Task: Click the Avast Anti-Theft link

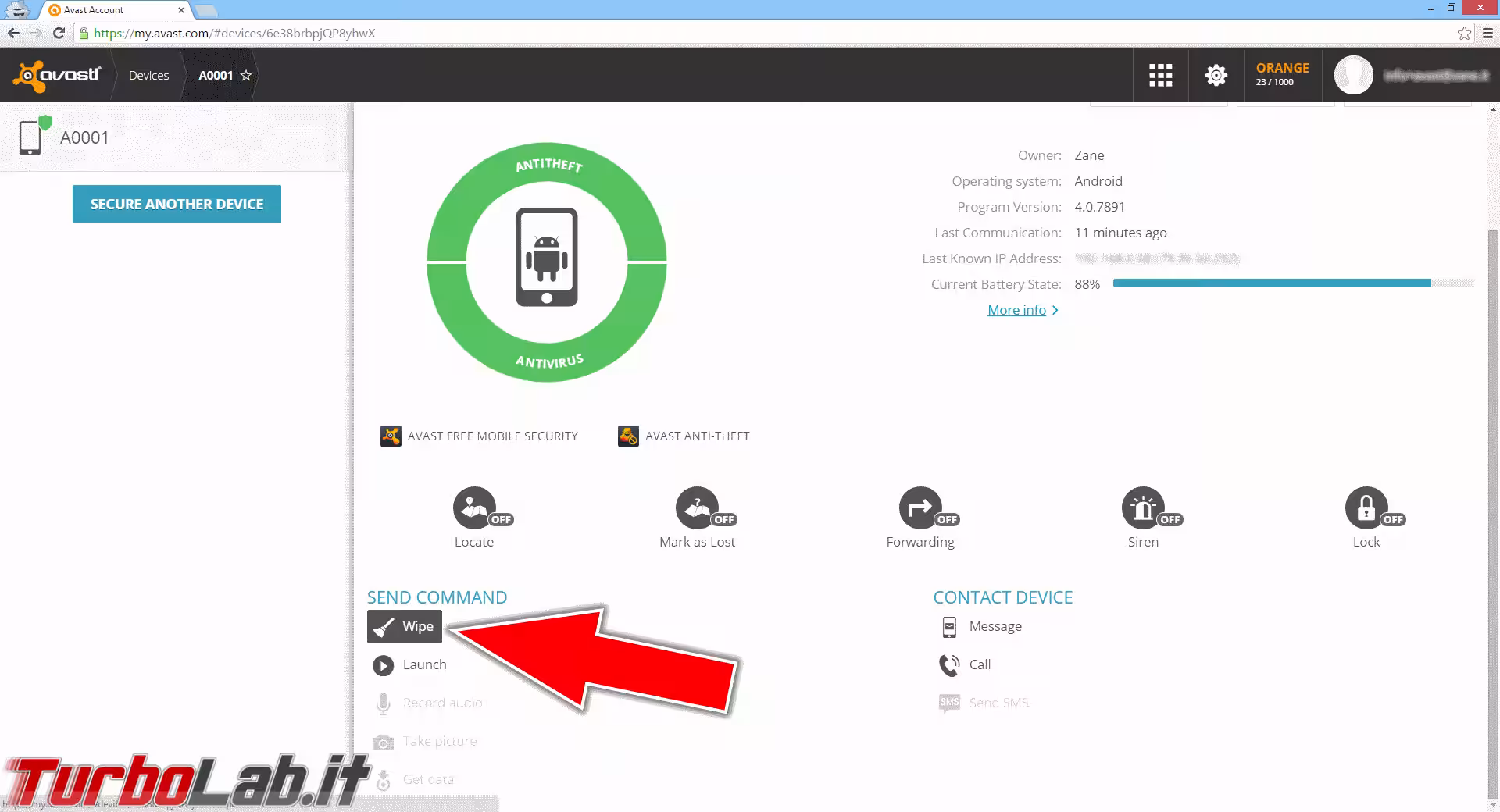Action: [x=697, y=436]
